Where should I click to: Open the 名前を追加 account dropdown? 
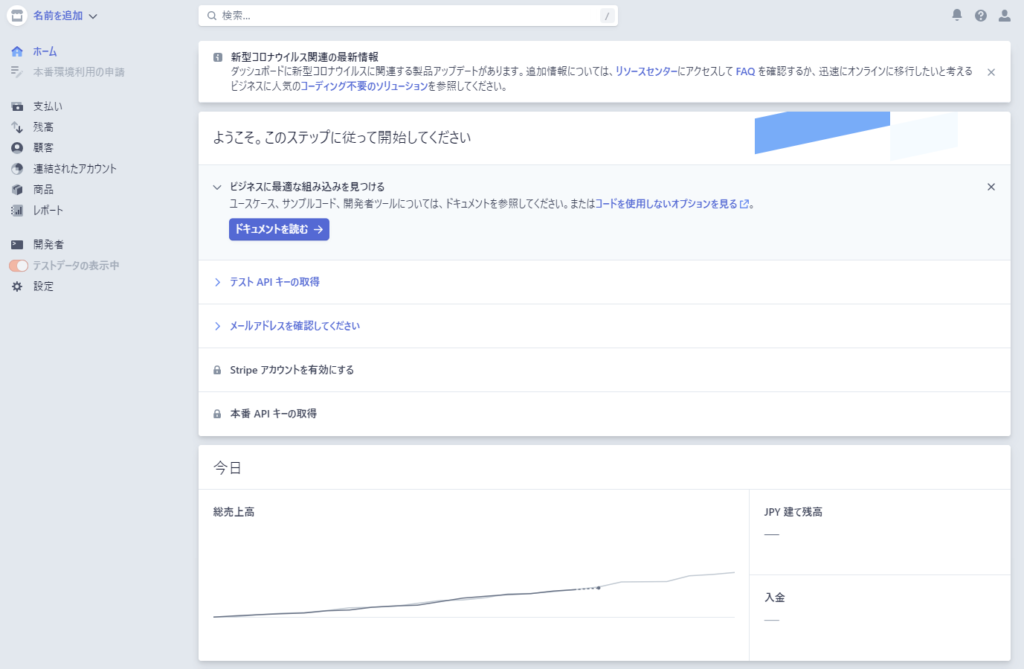point(65,16)
